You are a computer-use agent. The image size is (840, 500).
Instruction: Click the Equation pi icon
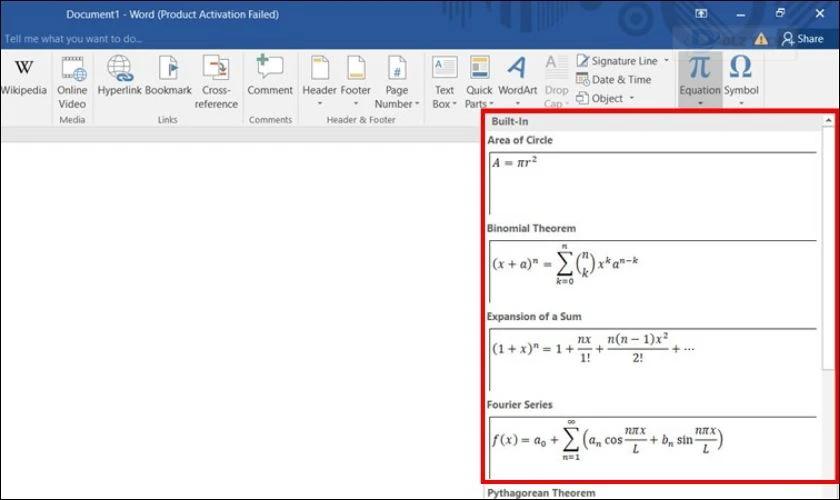point(700,68)
